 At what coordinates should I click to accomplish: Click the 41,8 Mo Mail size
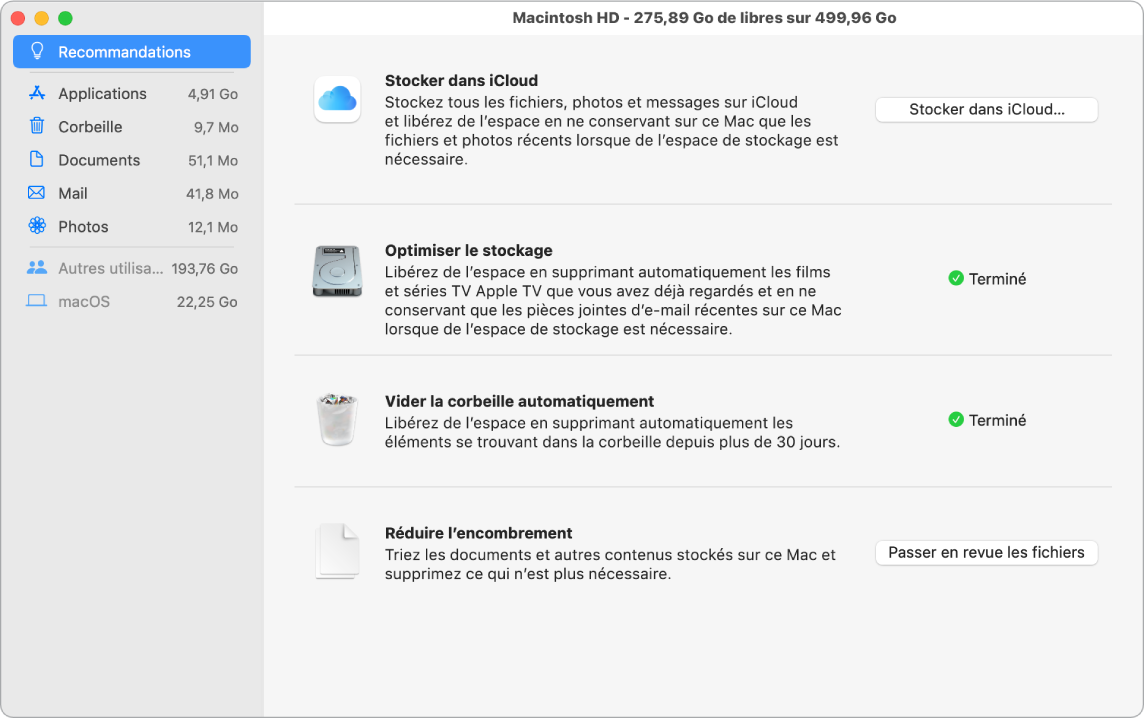(x=212, y=194)
